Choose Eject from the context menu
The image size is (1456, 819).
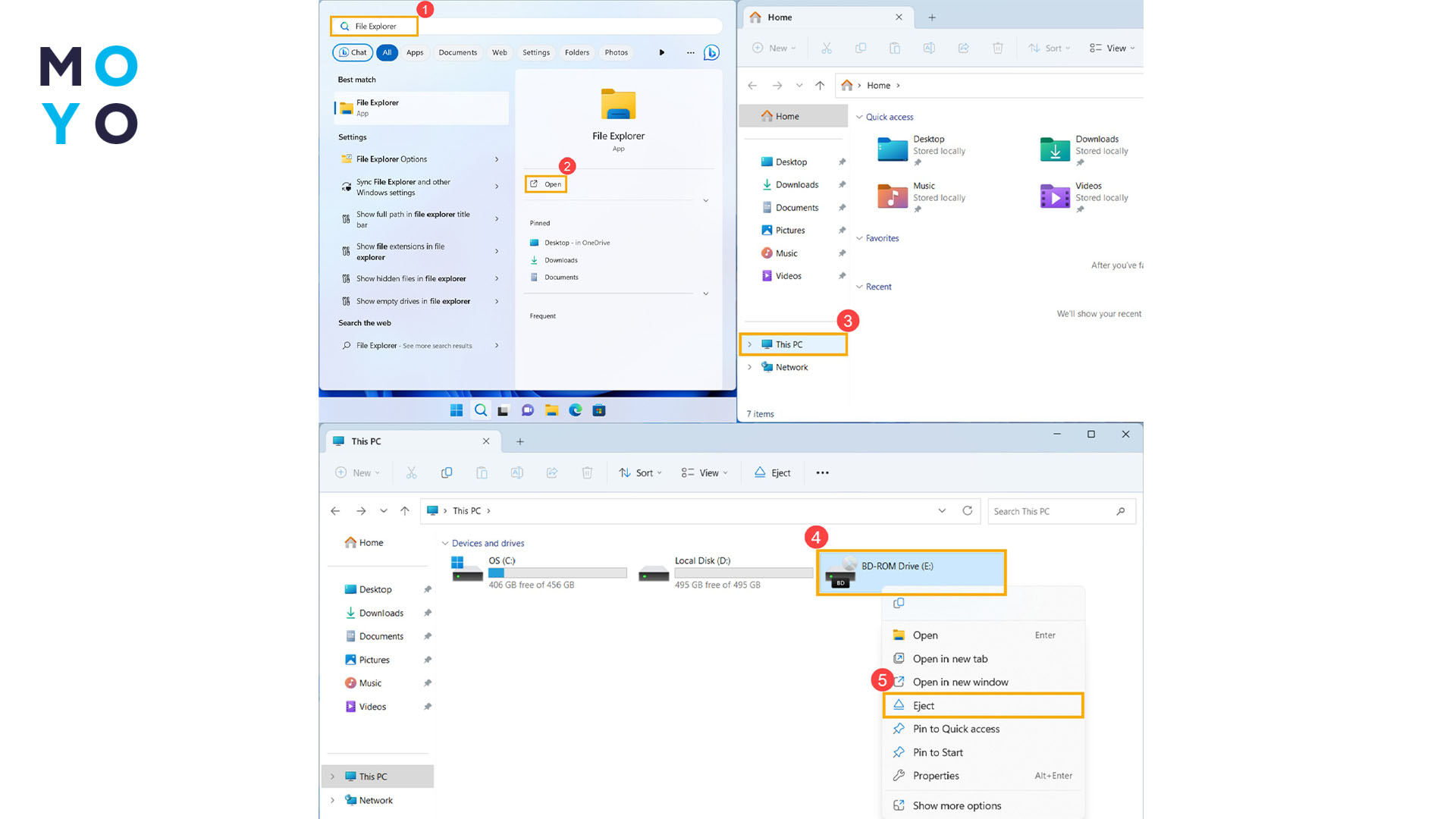[x=984, y=705]
